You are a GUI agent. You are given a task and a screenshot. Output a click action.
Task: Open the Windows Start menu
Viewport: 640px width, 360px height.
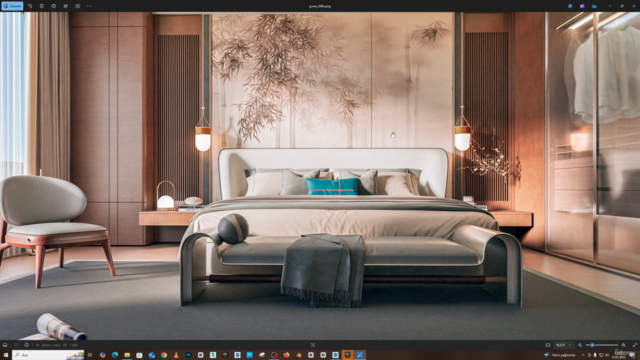coord(6,355)
